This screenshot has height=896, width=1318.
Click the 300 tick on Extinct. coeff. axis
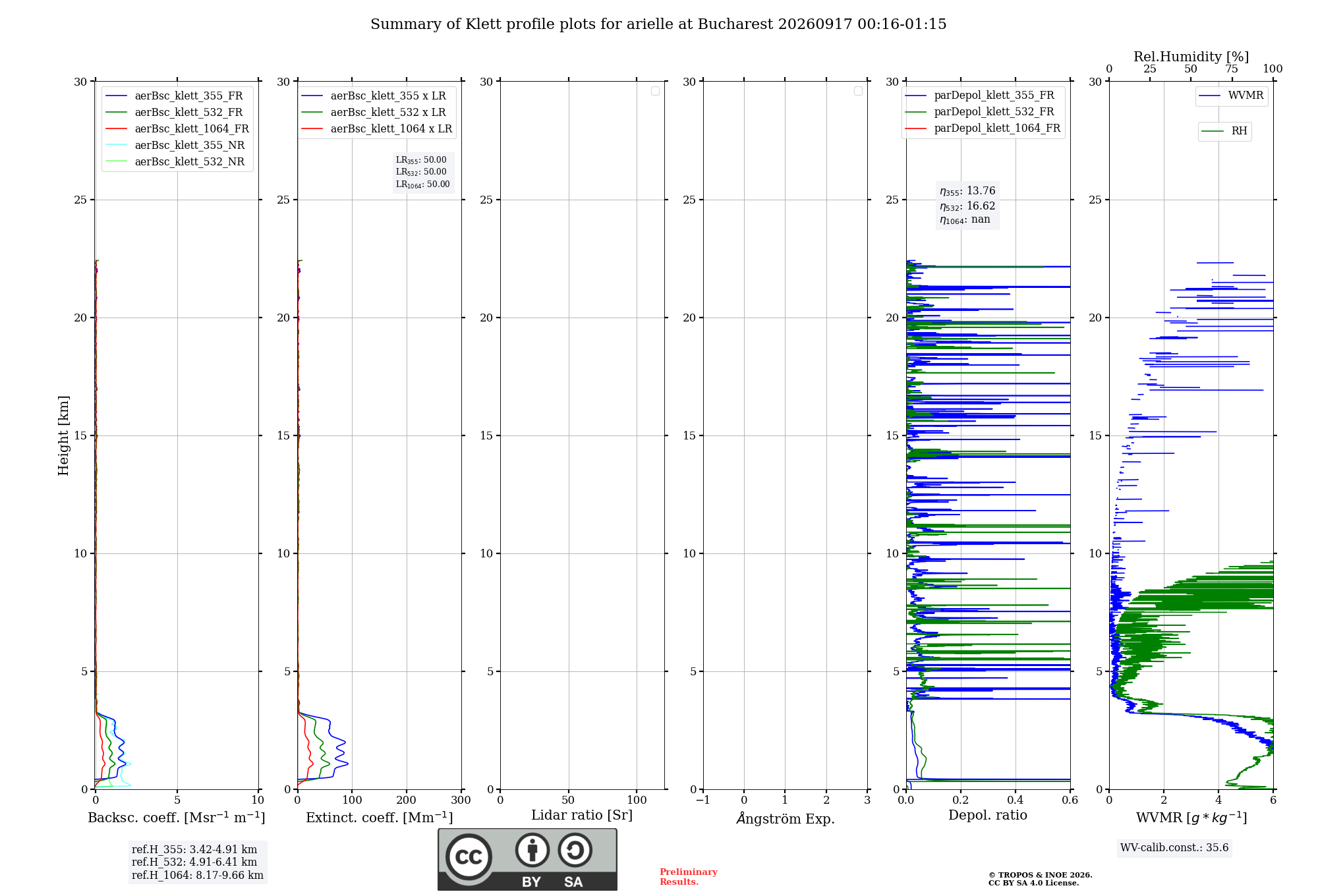(461, 800)
